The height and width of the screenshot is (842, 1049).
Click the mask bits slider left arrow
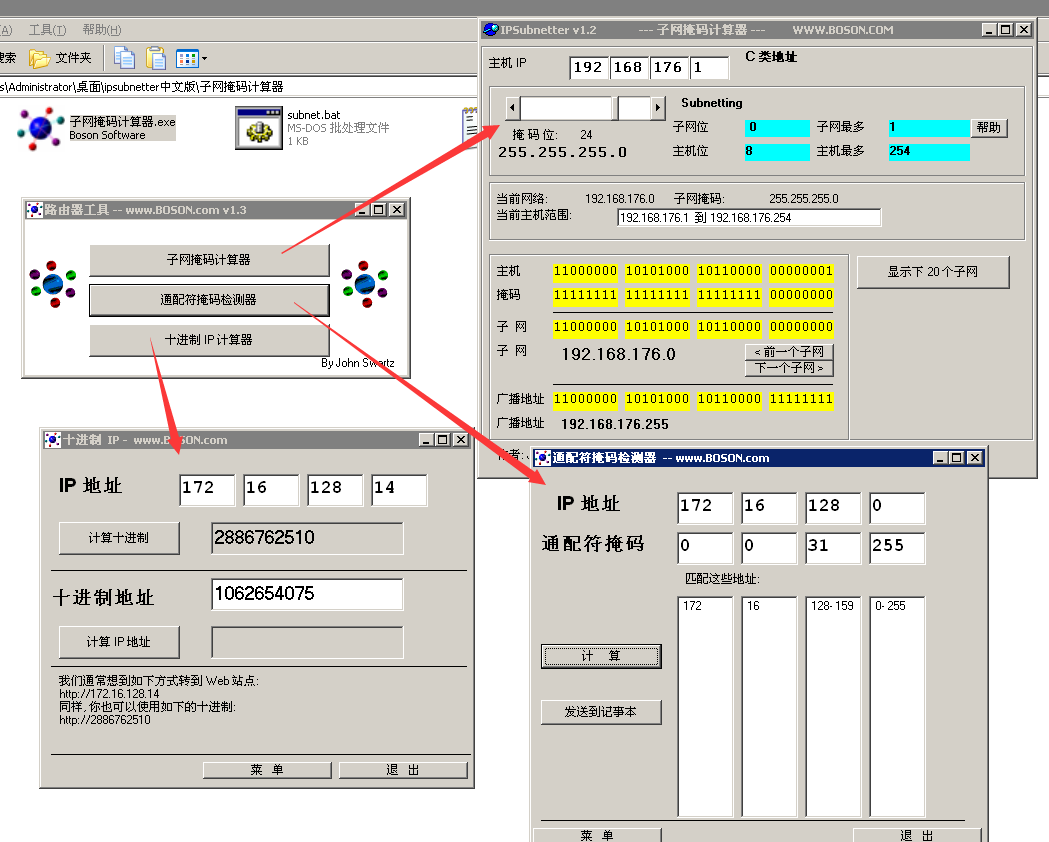pos(512,108)
